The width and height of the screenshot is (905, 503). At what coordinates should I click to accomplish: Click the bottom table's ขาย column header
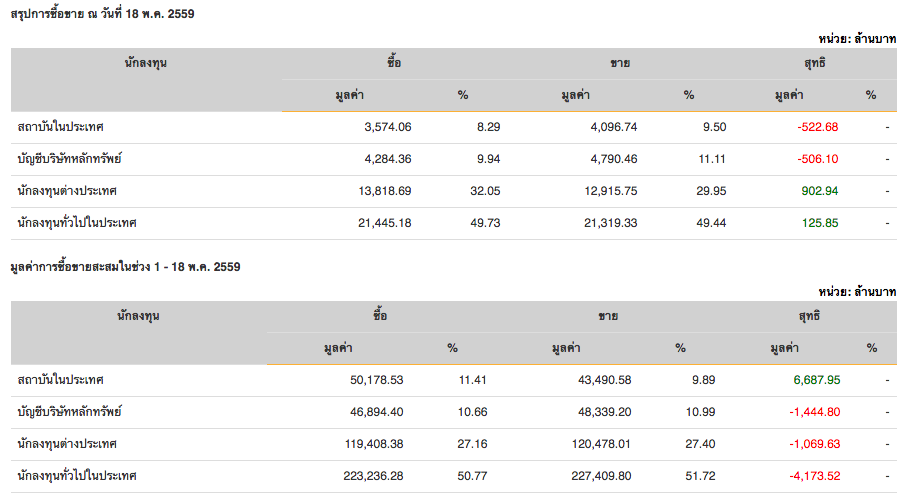pos(607,317)
